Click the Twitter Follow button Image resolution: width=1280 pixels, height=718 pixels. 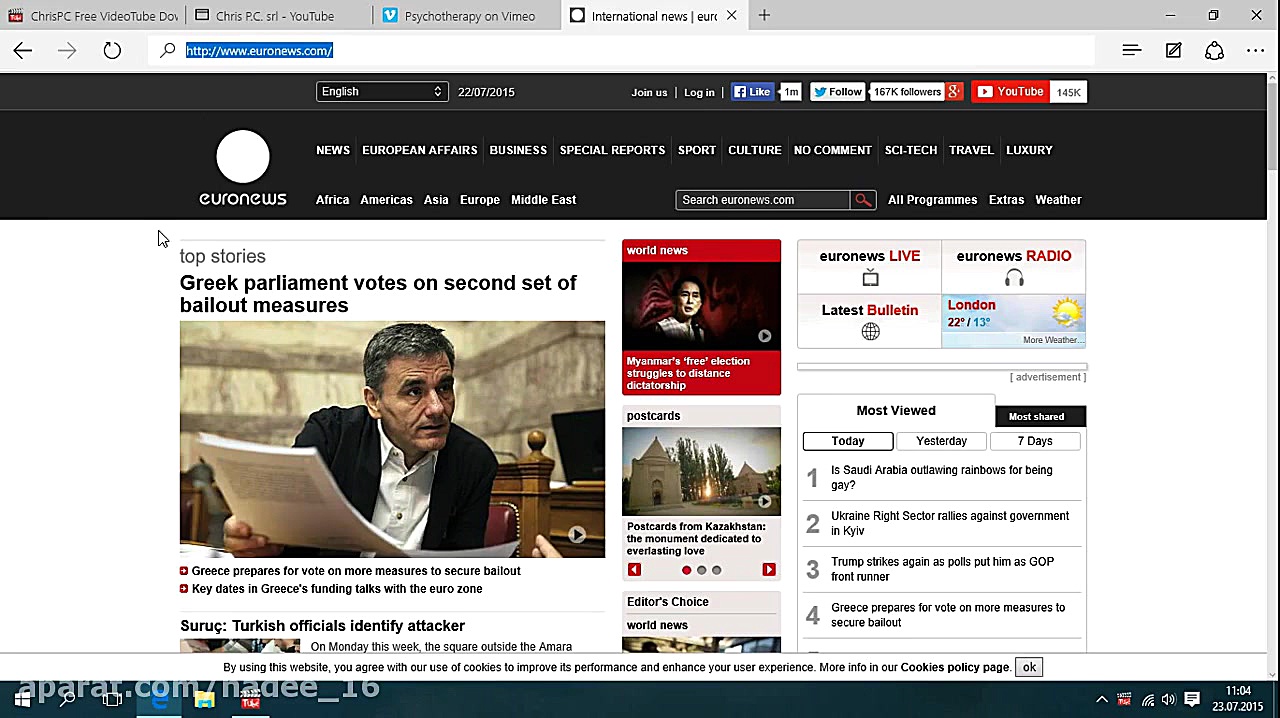[837, 92]
